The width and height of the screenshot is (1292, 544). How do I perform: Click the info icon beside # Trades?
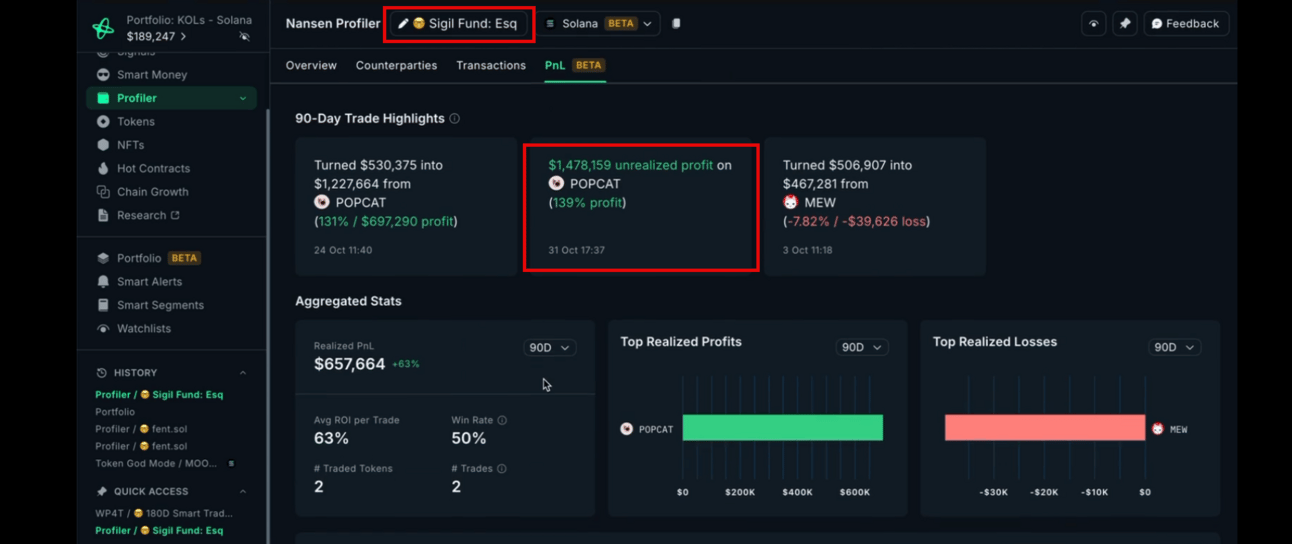coord(502,469)
